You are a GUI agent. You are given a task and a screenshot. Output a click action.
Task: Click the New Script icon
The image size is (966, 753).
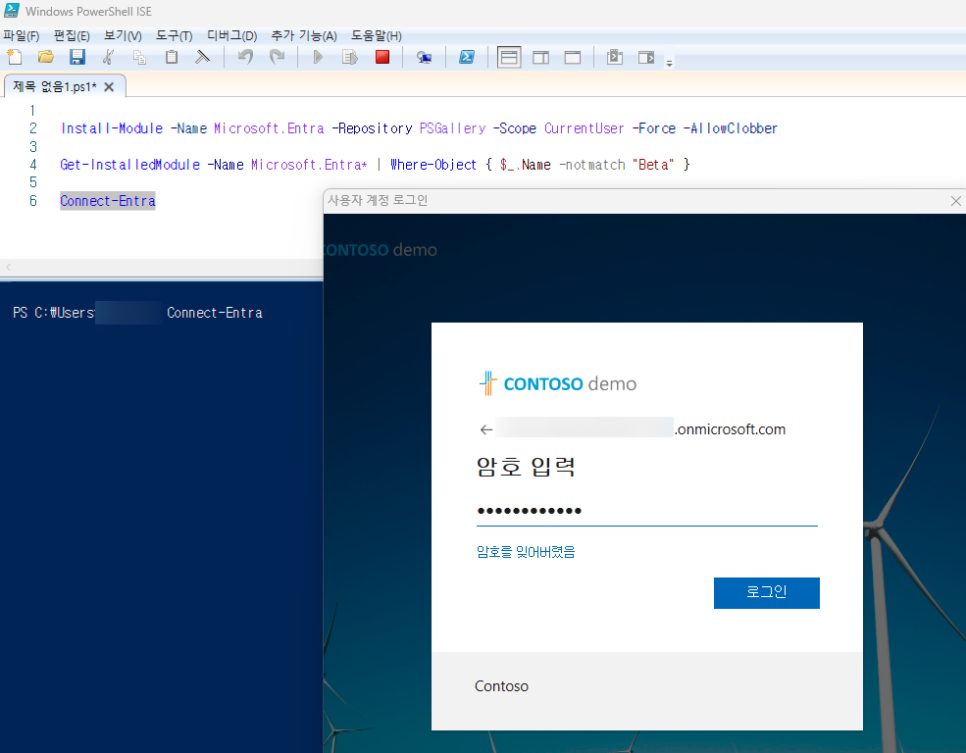click(14, 57)
